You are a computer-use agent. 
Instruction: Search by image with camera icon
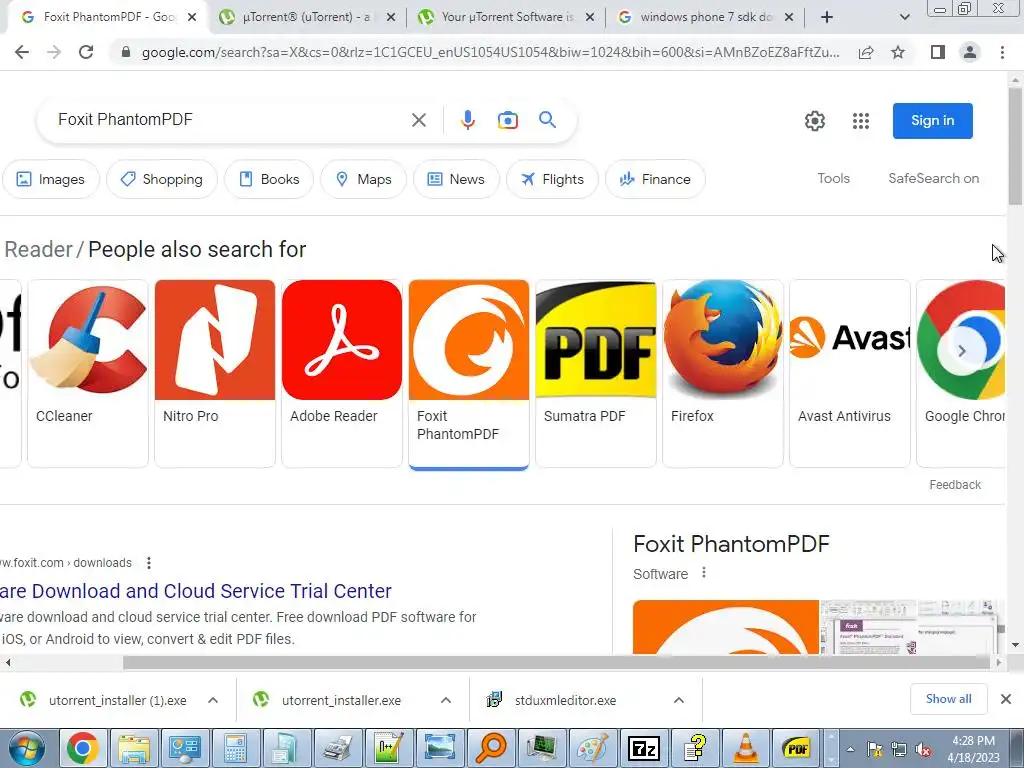(507, 120)
